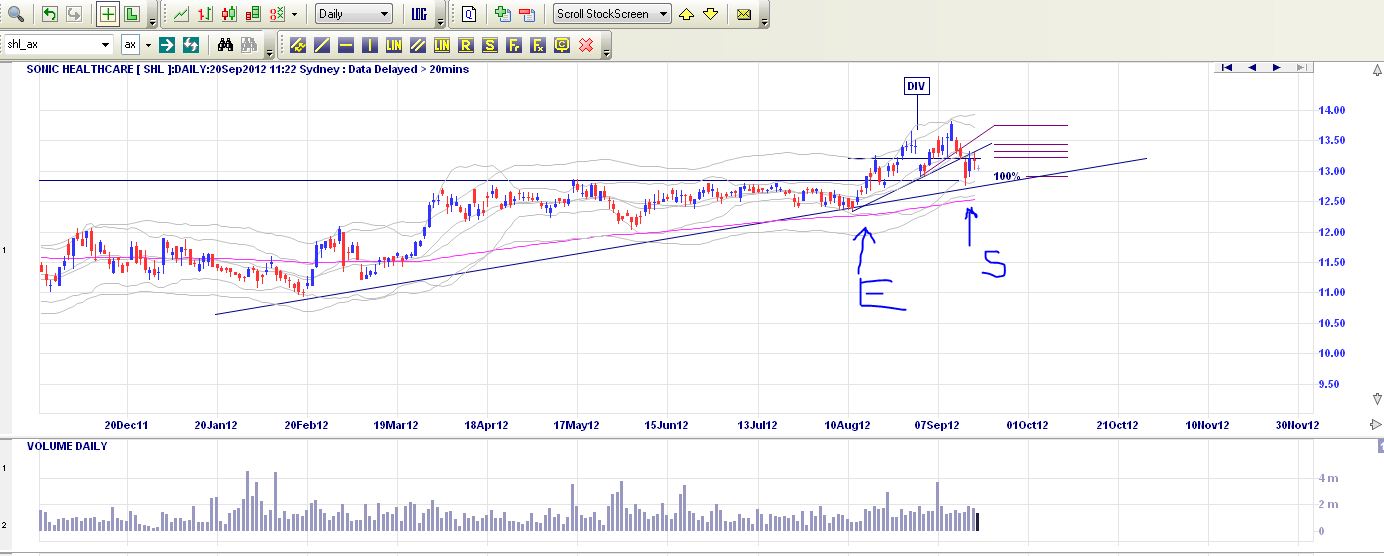The width and height of the screenshot is (1384, 556).
Task: Toggle the LOG scale button
Action: tap(420, 14)
